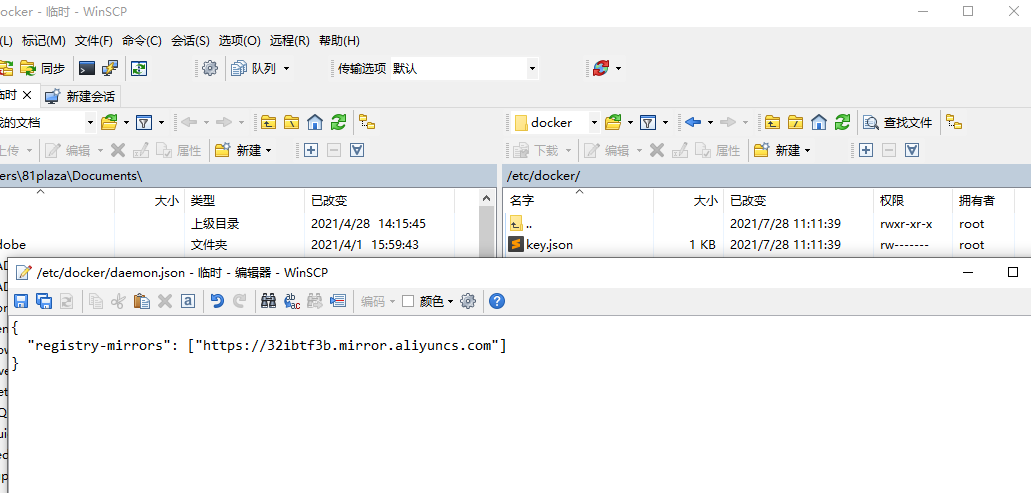Click the keep remote directory up to date icon
This screenshot has height=493, width=1031.
tap(139, 68)
